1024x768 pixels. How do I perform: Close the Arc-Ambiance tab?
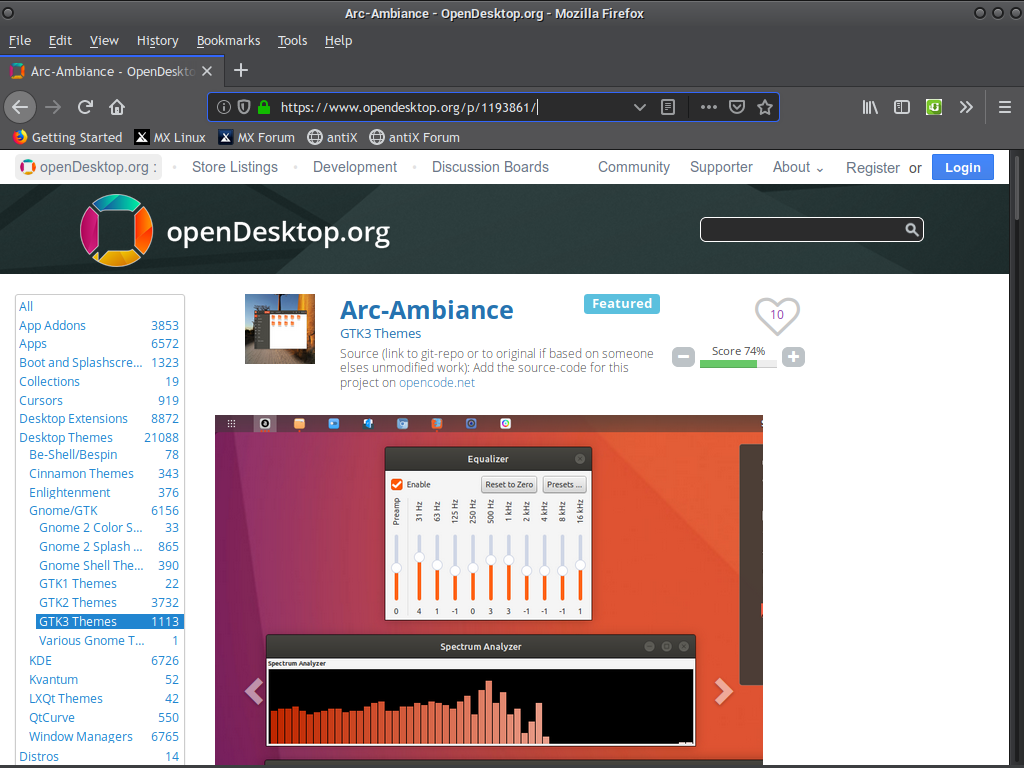207,71
